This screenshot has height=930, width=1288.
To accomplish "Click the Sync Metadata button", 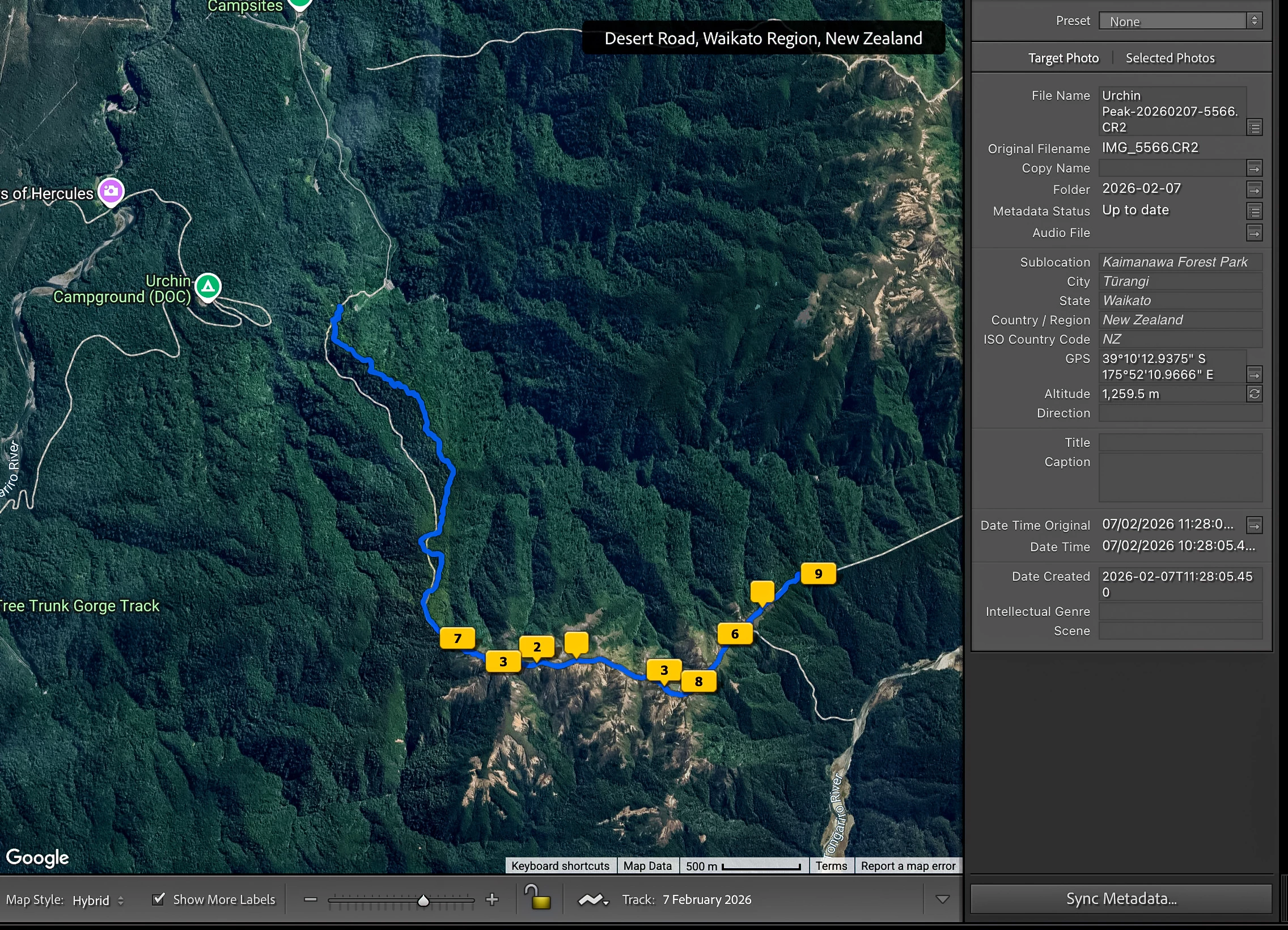I will [1121, 899].
